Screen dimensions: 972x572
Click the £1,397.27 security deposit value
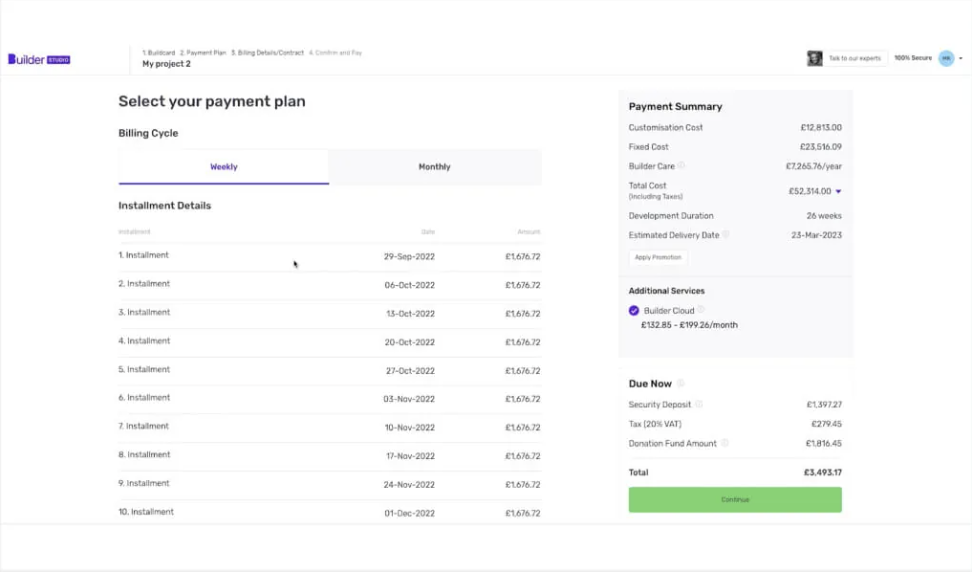[824, 405]
